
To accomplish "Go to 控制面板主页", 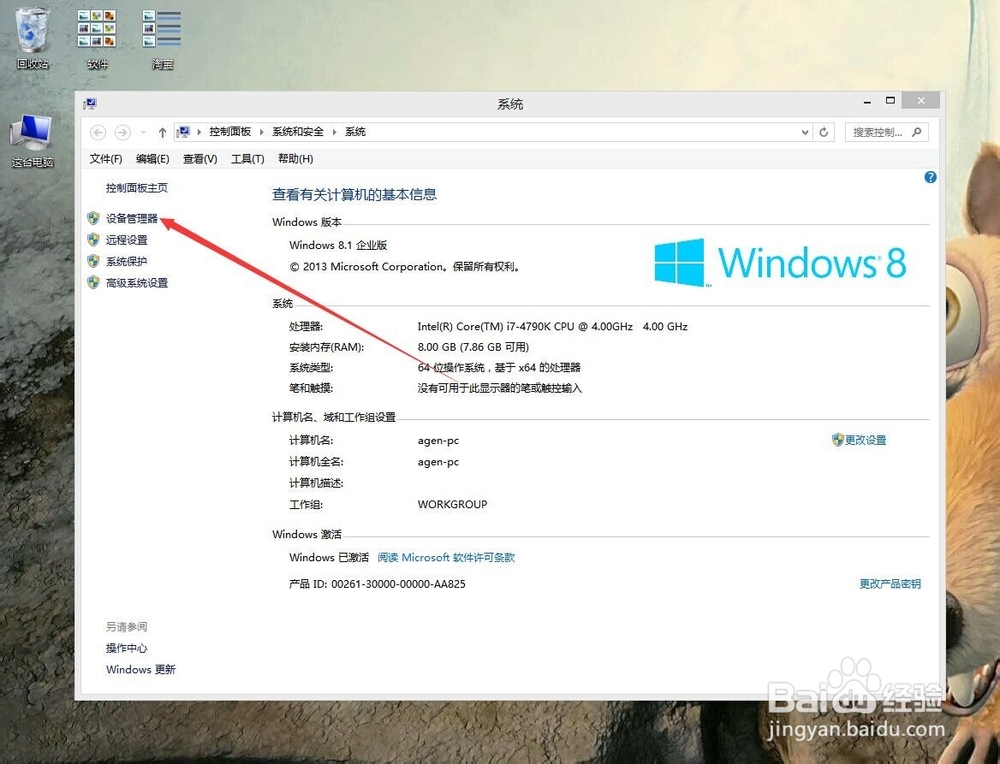I will tap(136, 187).
